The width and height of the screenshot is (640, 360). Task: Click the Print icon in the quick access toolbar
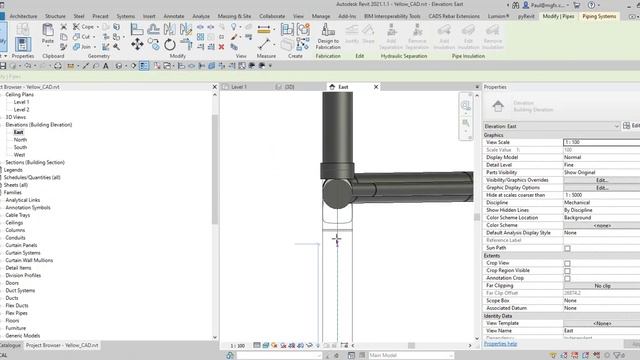tap(58, 66)
